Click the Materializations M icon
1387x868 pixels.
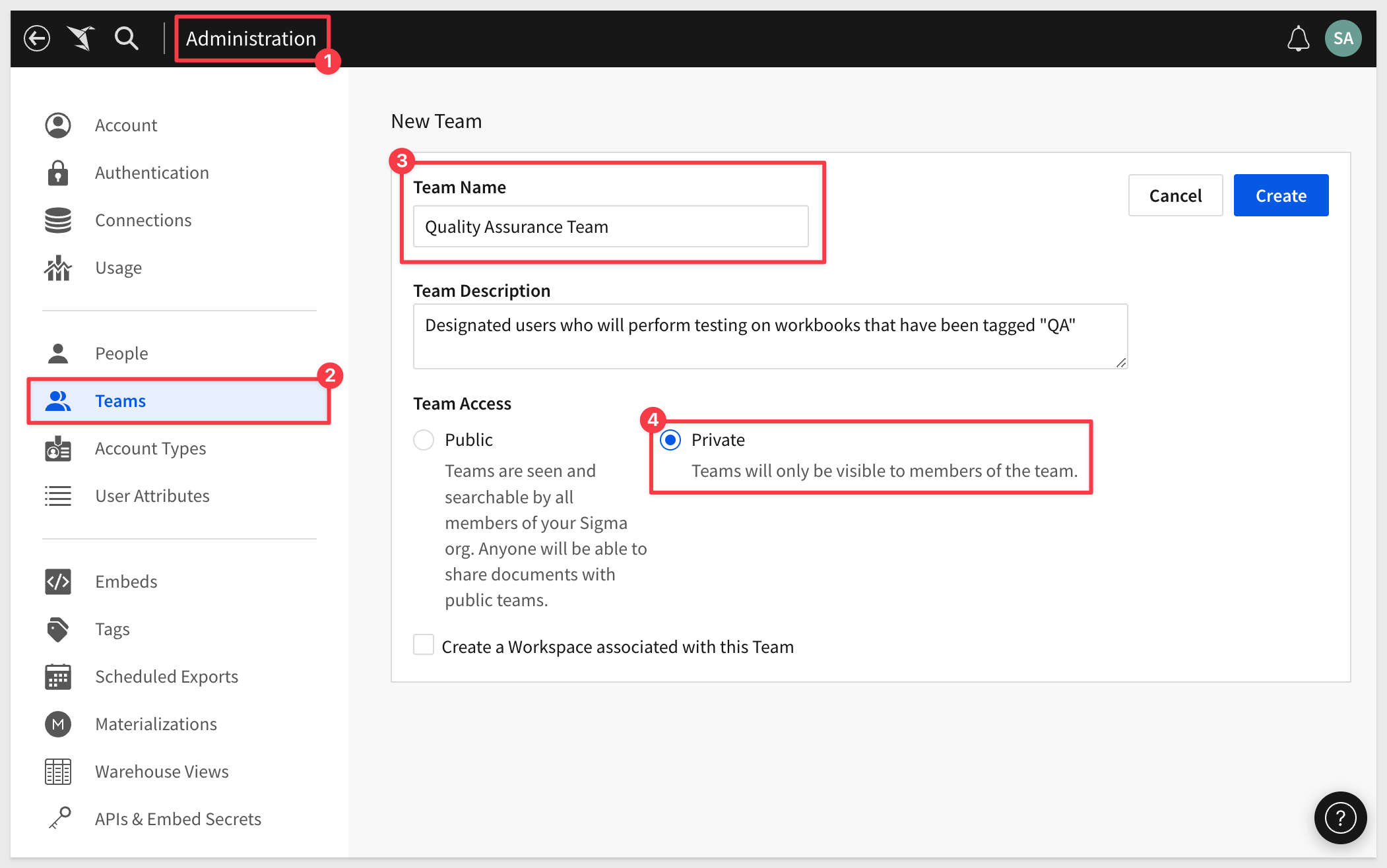click(x=58, y=724)
